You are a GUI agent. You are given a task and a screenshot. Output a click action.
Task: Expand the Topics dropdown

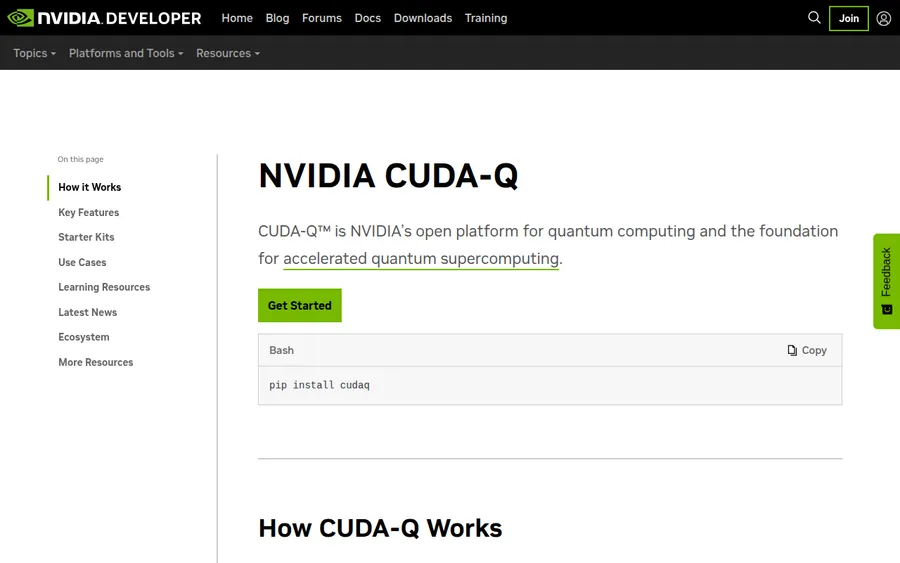[34, 53]
